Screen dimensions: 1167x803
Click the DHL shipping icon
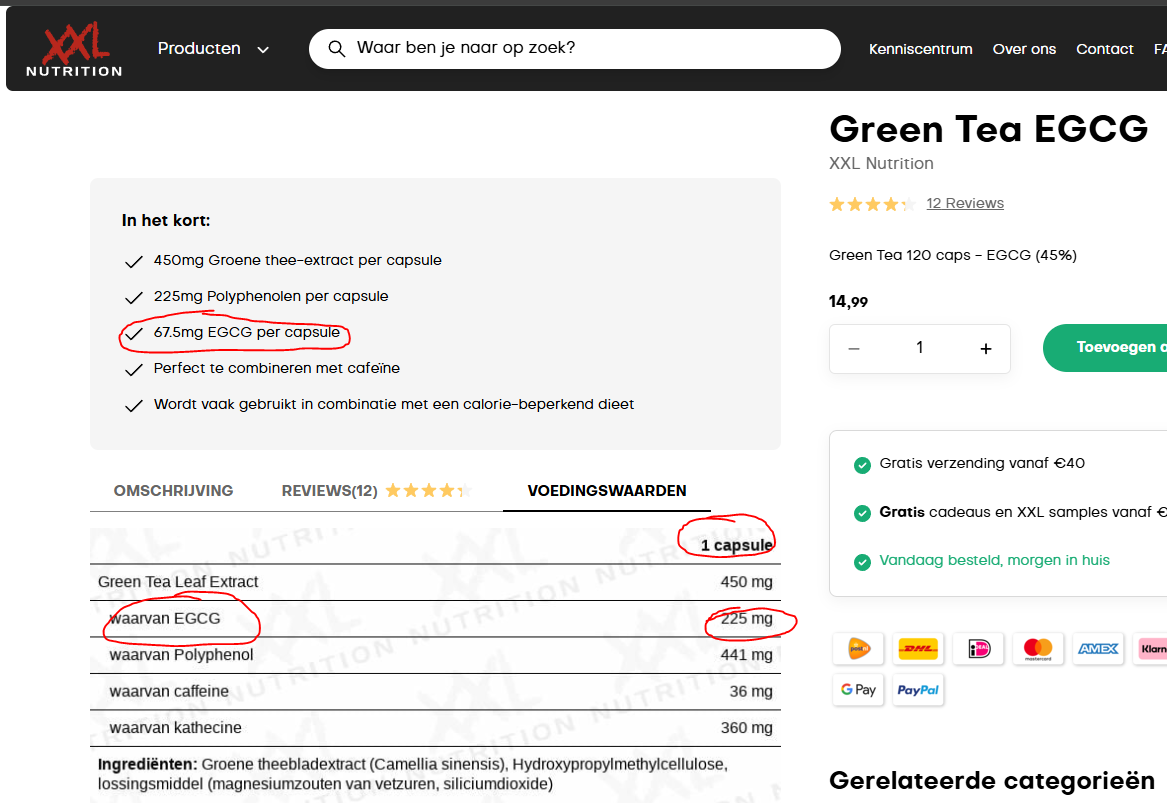click(918, 649)
